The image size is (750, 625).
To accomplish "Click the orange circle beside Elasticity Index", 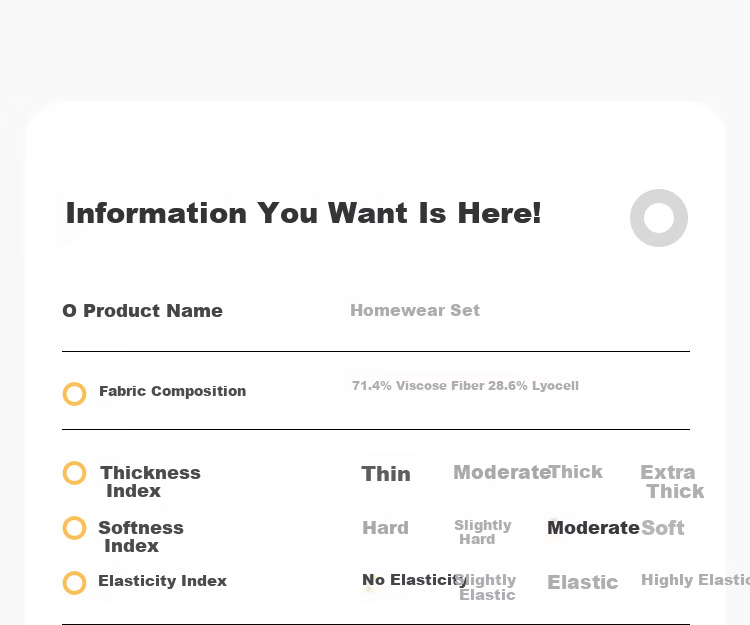I will point(75,583).
